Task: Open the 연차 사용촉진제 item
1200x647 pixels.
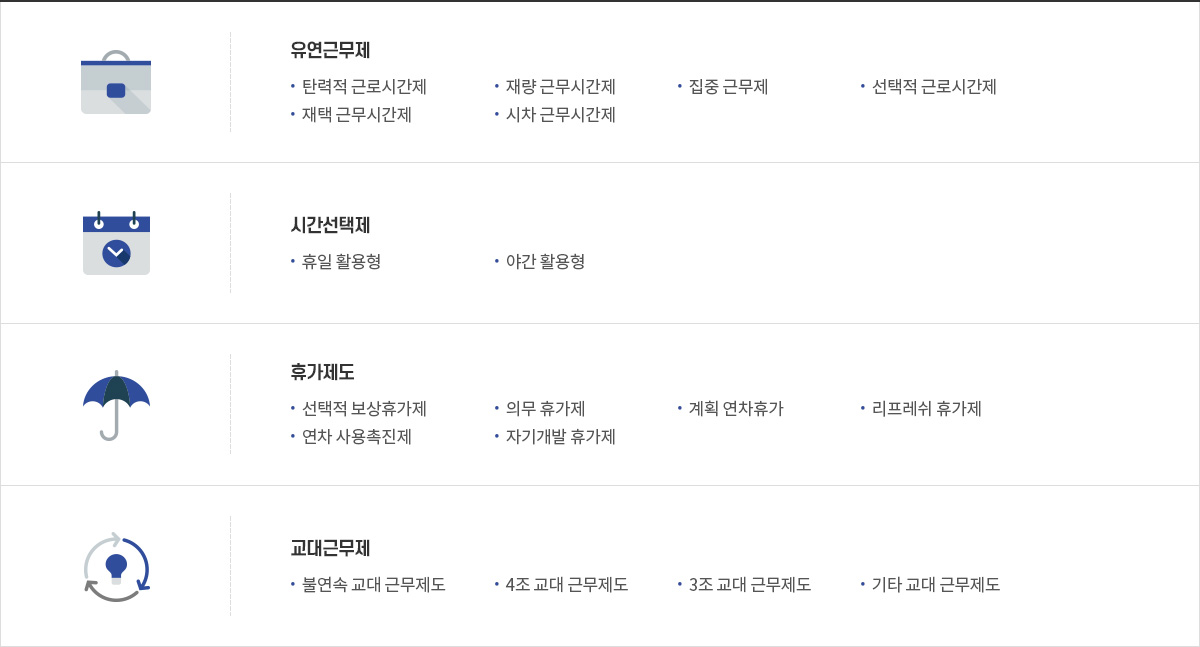Action: tap(356, 437)
